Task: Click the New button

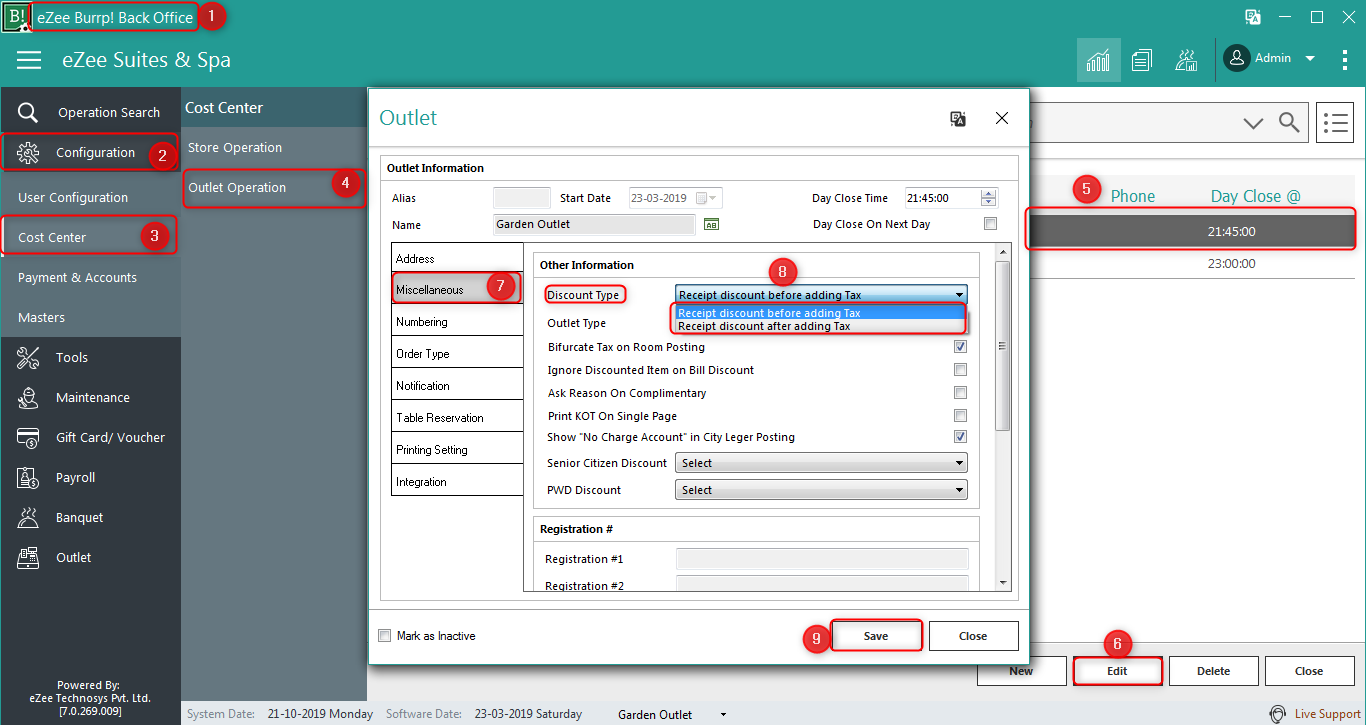Action: 1021,671
